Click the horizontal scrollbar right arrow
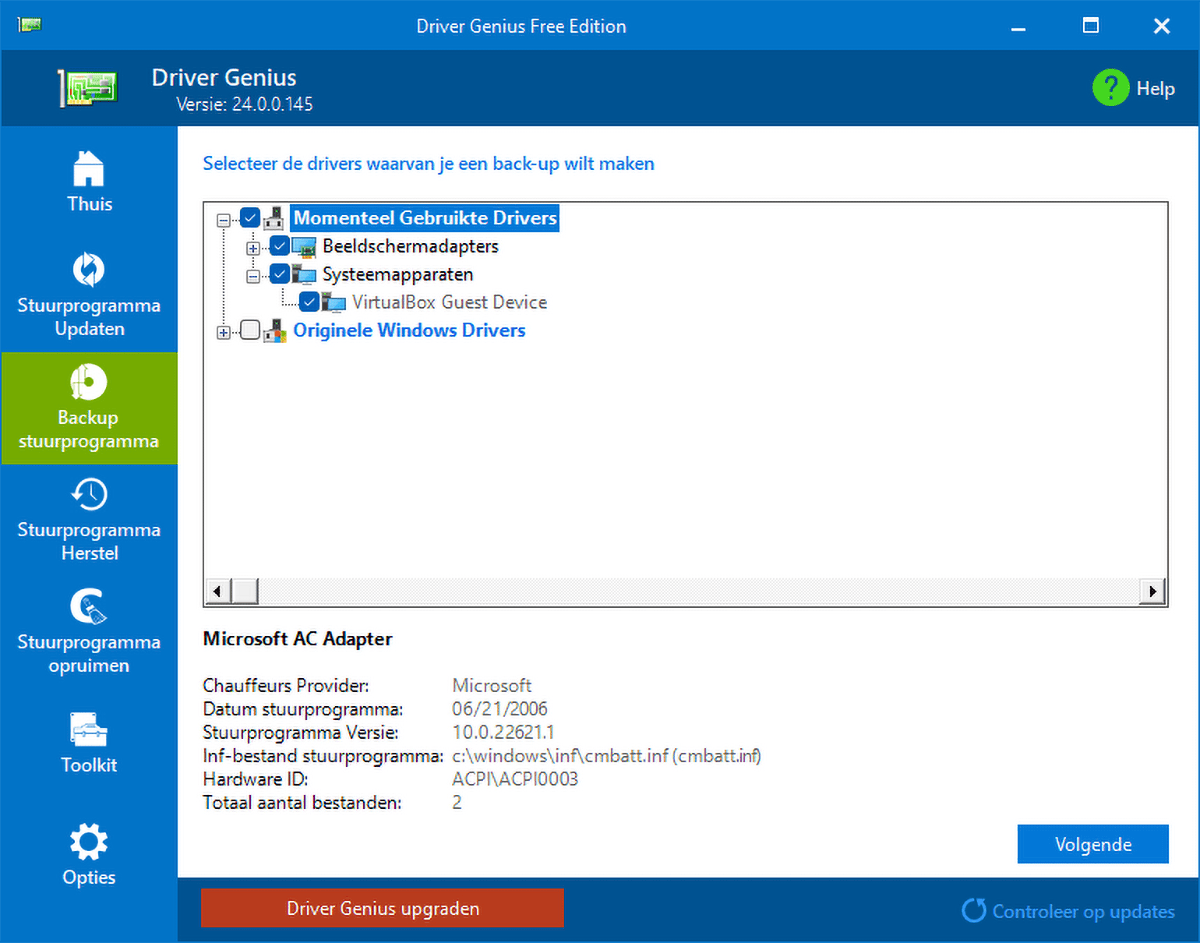1200x943 pixels. click(x=1153, y=591)
